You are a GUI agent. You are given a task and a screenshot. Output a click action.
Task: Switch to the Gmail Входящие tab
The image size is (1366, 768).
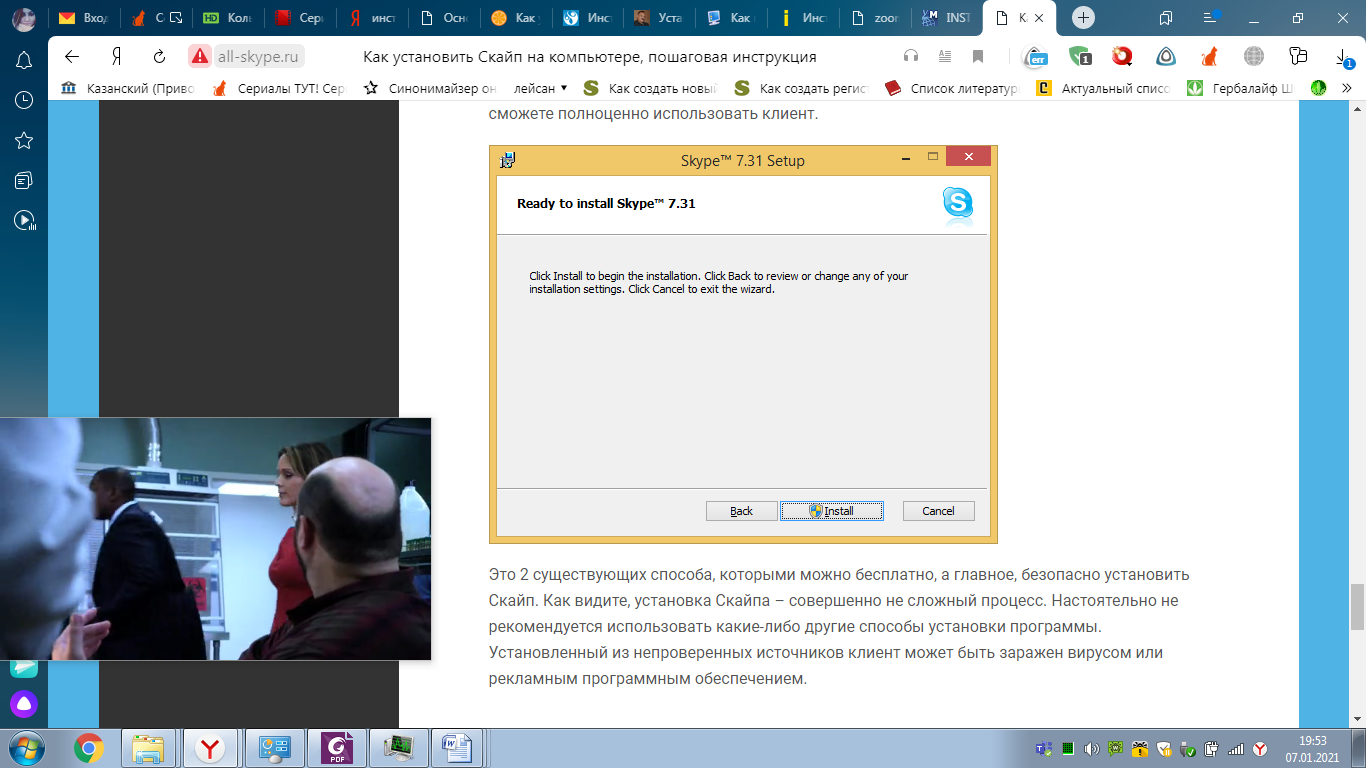[84, 18]
